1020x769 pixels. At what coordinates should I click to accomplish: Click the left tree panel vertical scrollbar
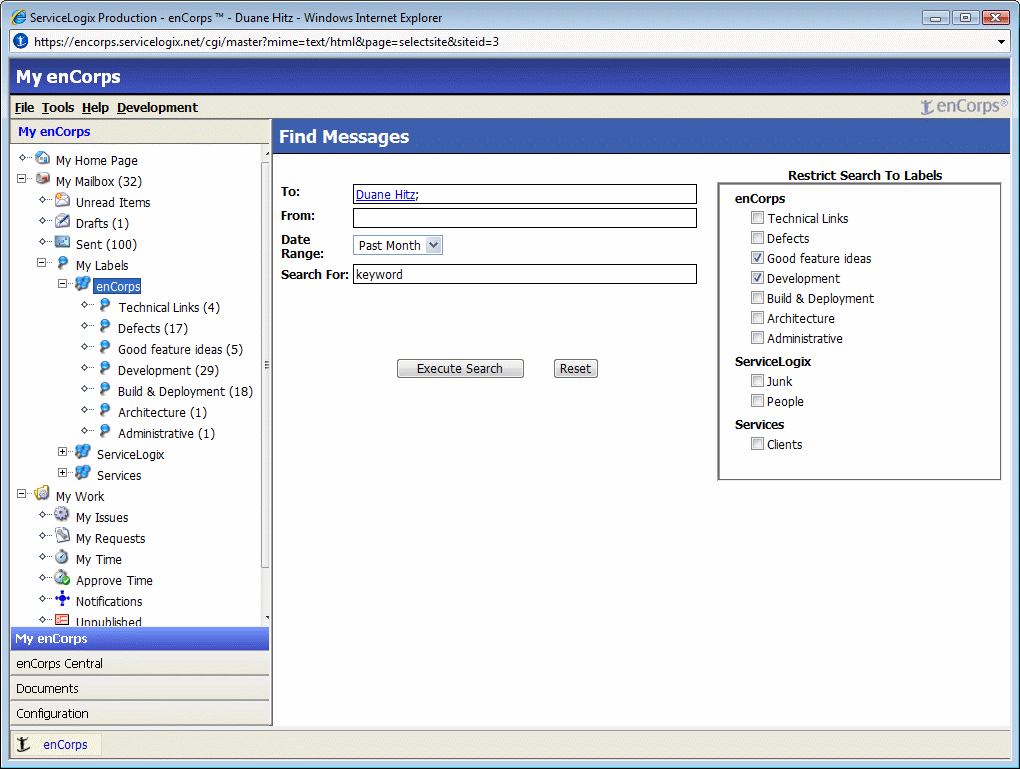[265, 364]
